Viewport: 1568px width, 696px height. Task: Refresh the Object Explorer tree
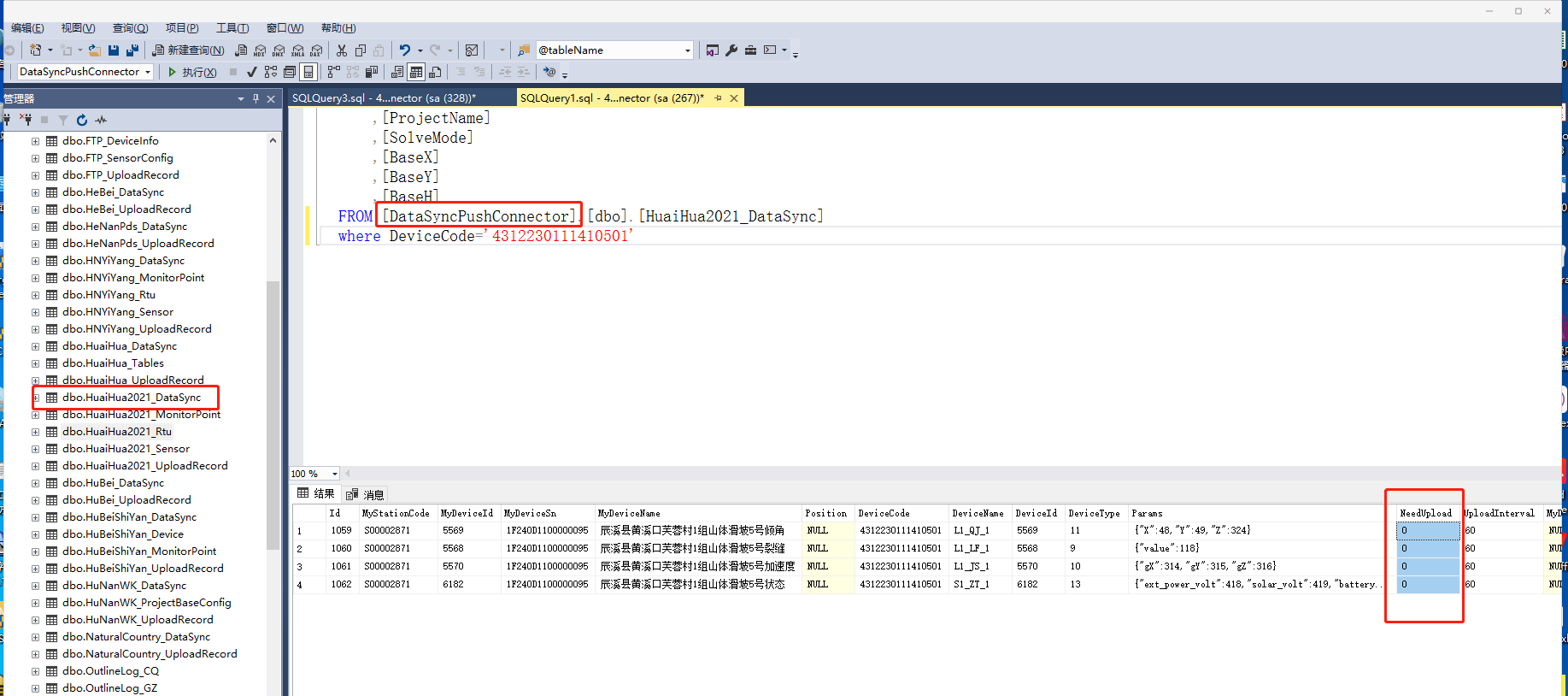(82, 121)
